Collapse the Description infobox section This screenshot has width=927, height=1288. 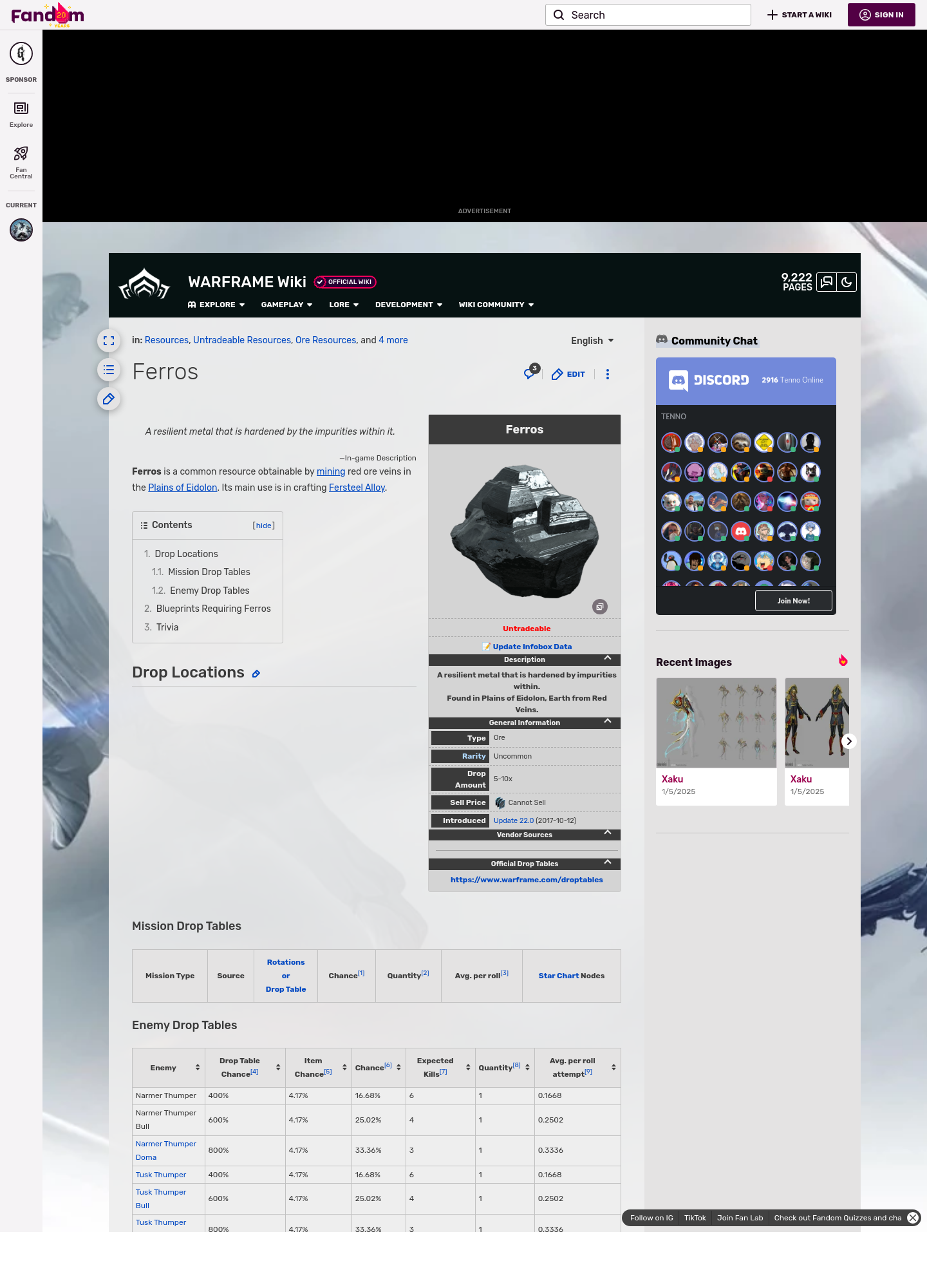point(608,658)
